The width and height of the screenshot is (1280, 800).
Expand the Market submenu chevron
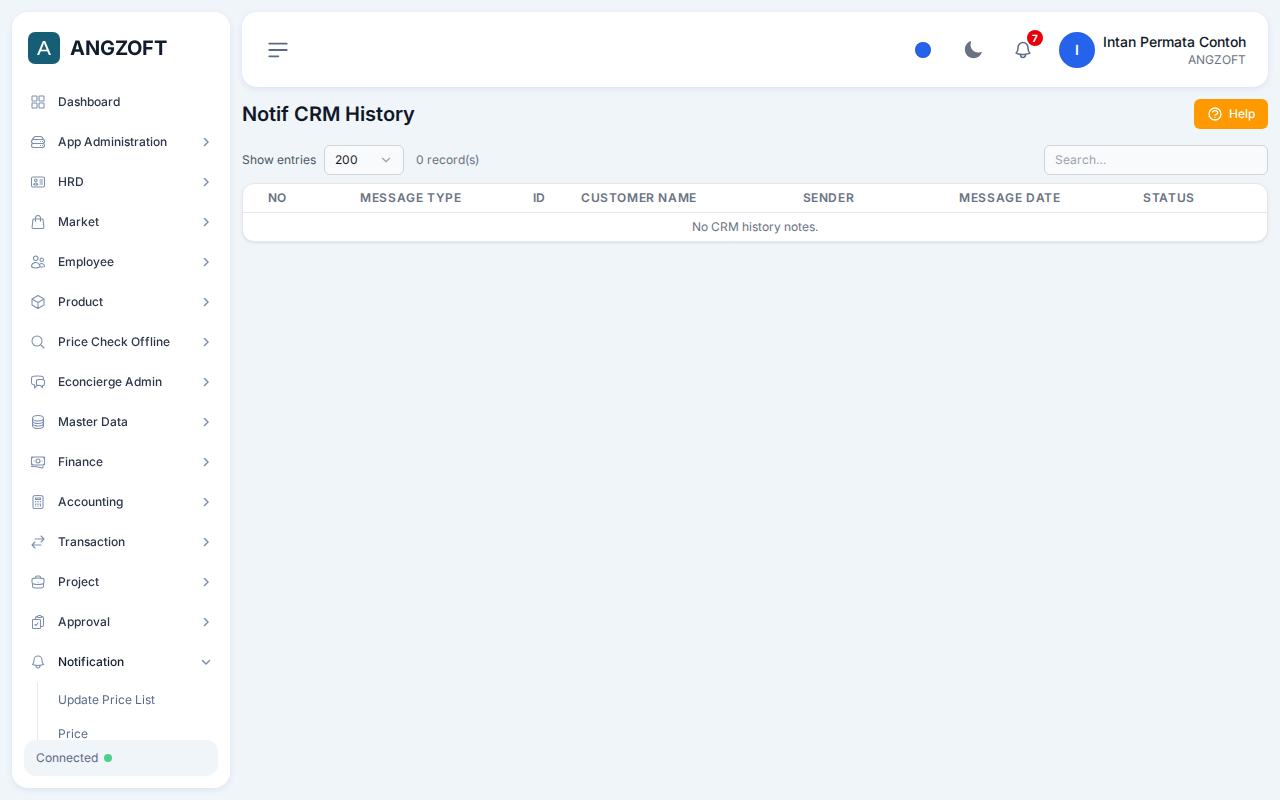click(x=206, y=222)
